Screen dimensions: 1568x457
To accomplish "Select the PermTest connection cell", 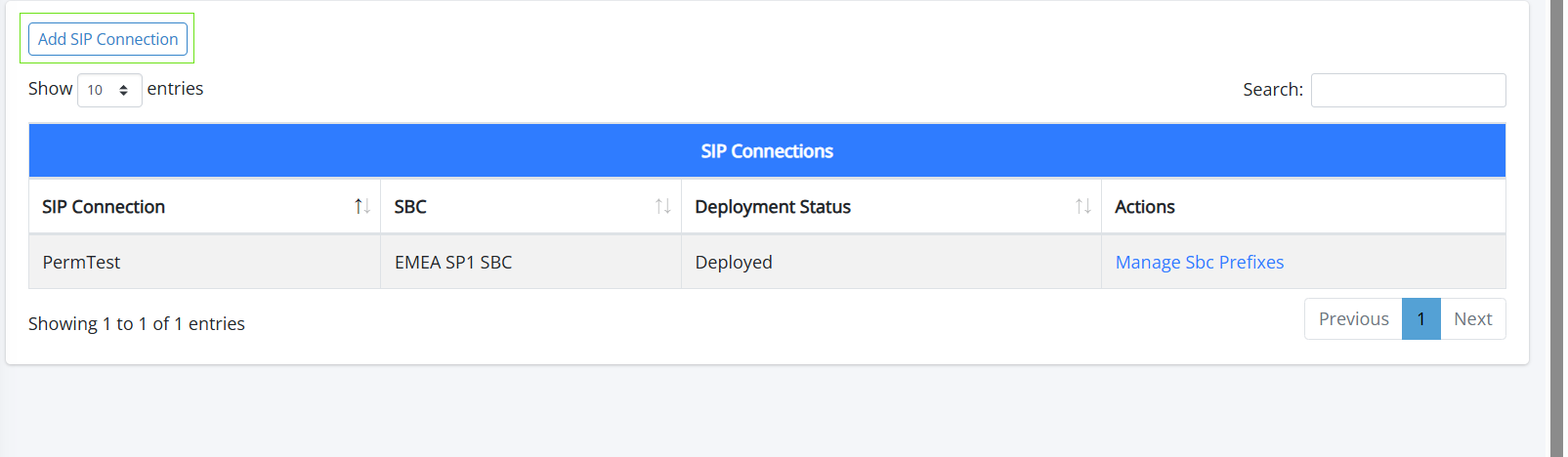I will [82, 262].
